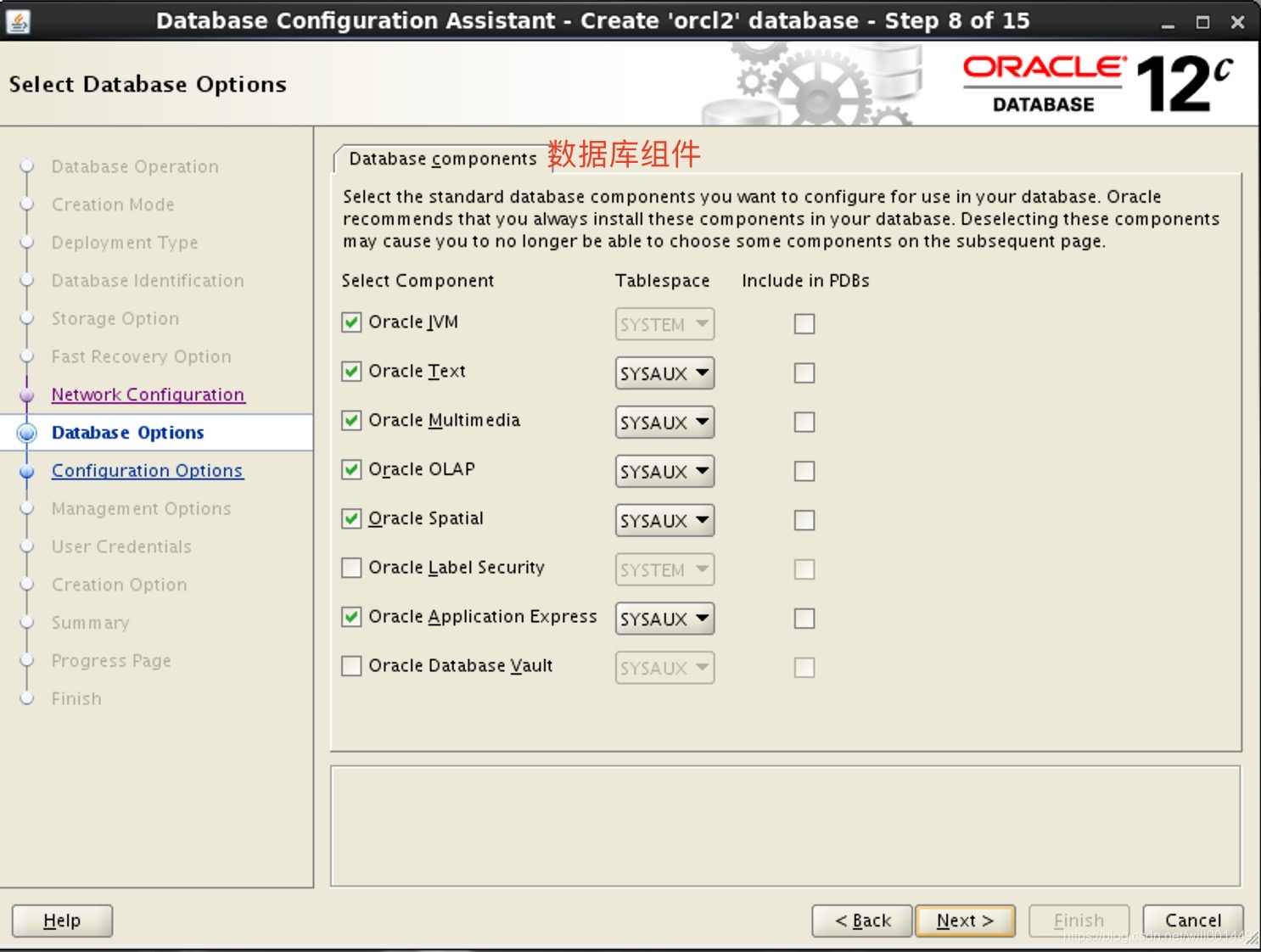Uncheck the Oracle Multimedia checkbox
The height and width of the screenshot is (952, 1261).
tap(351, 421)
